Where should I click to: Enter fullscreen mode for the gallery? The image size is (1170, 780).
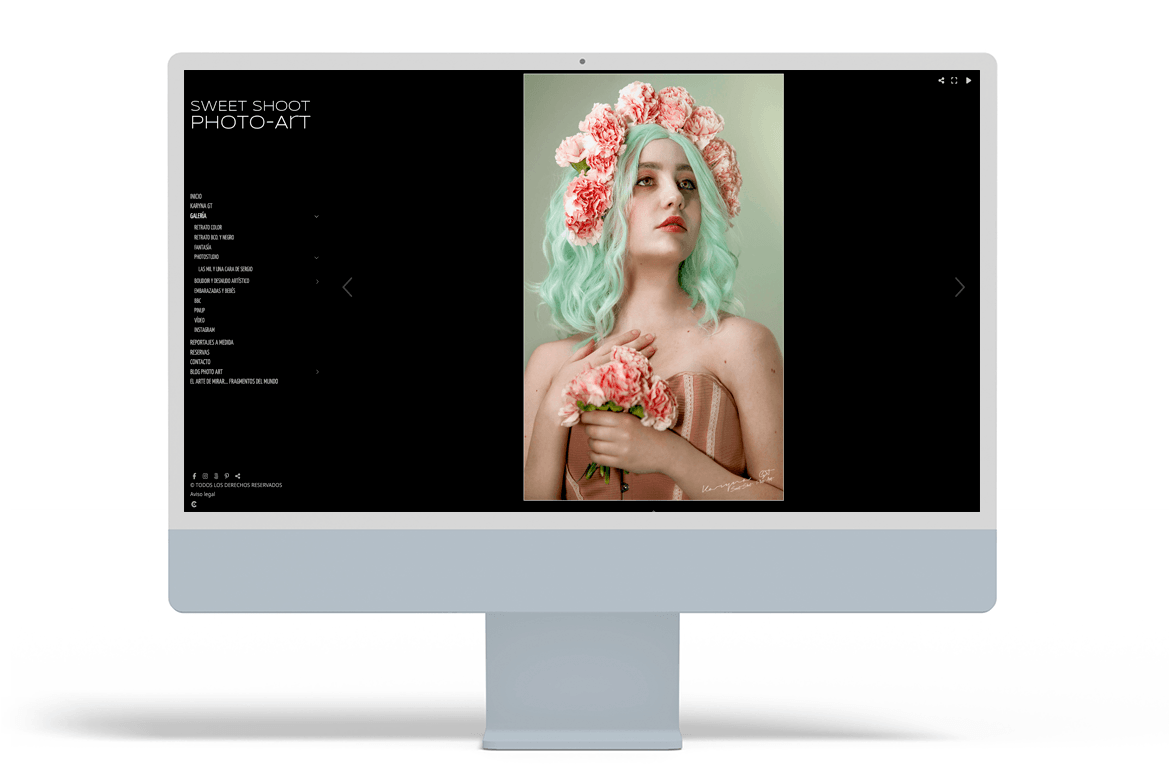coord(954,81)
